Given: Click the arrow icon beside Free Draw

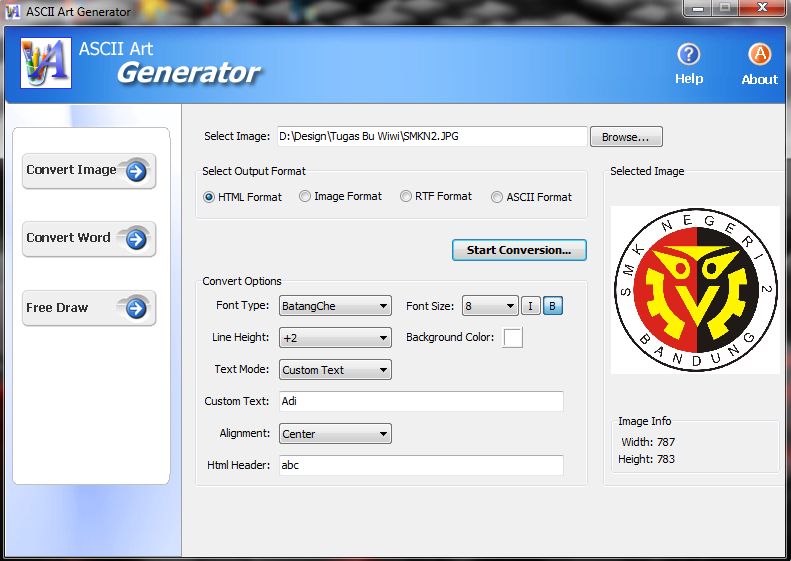Looking at the screenshot, I should 136,308.
